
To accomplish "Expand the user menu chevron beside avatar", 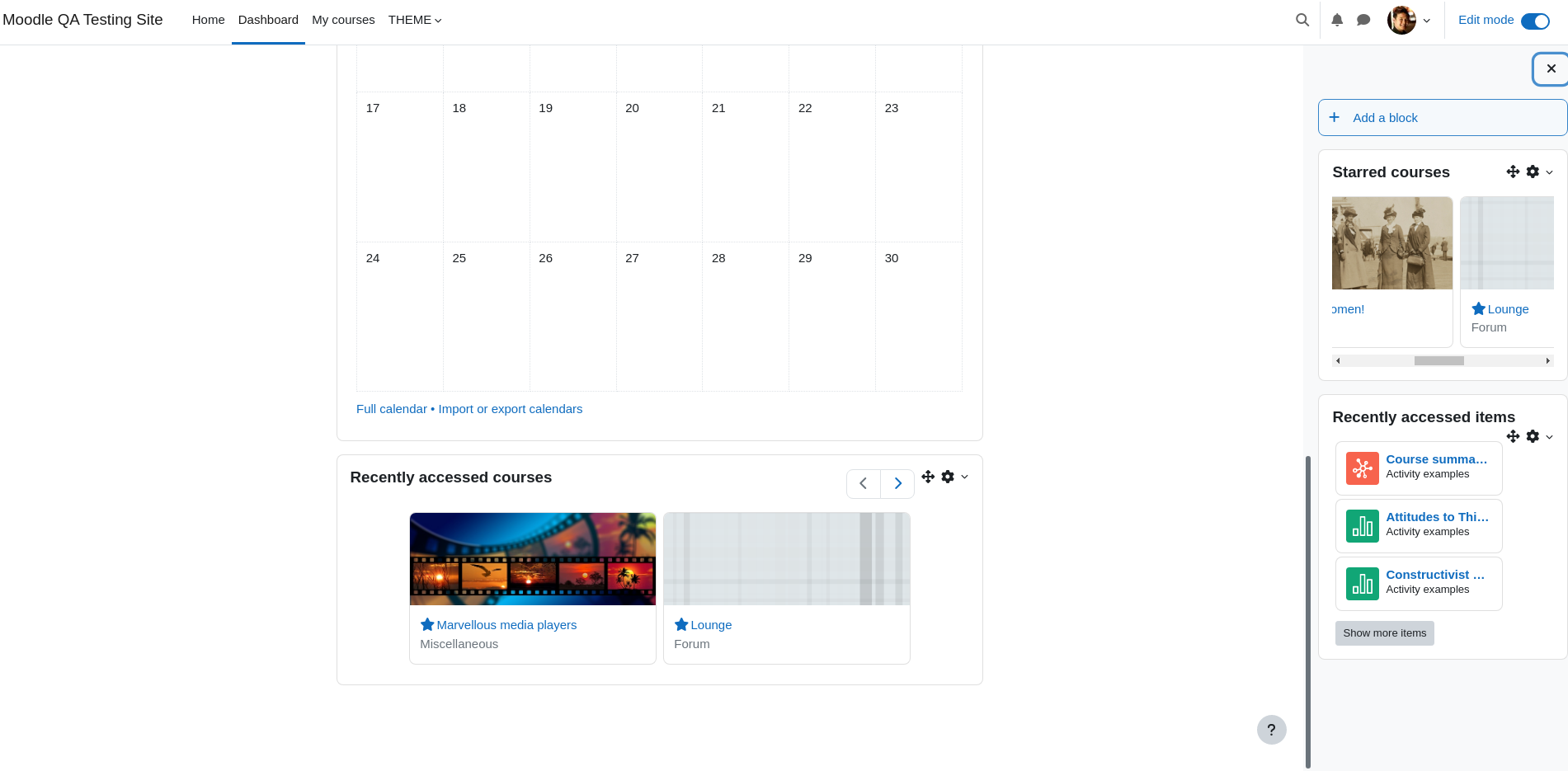I will coord(1427,21).
